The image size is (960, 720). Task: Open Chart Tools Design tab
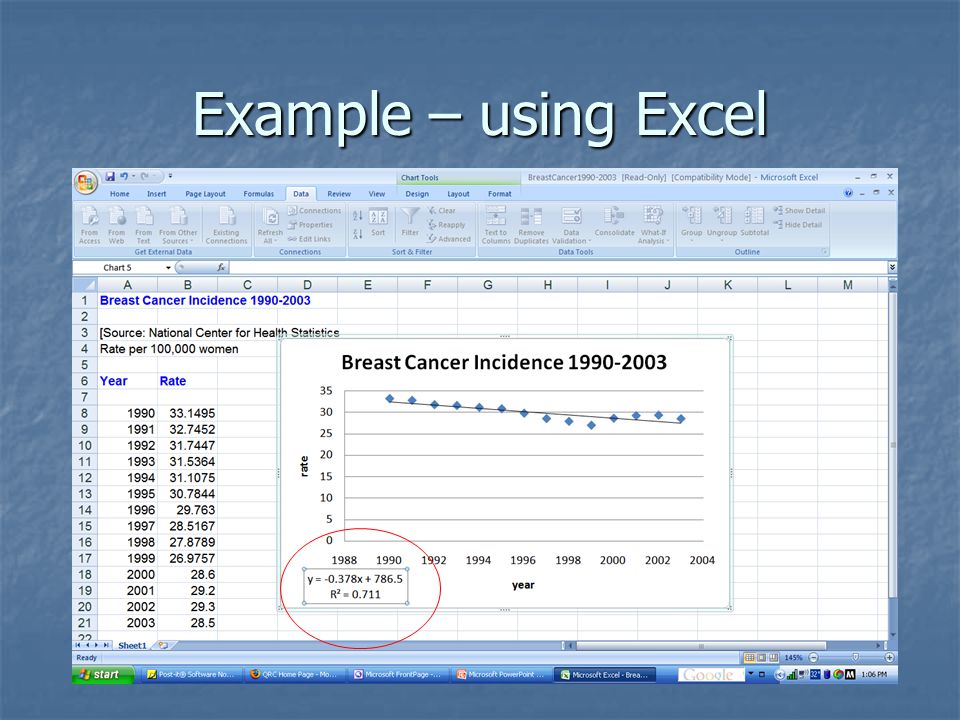pos(417,193)
